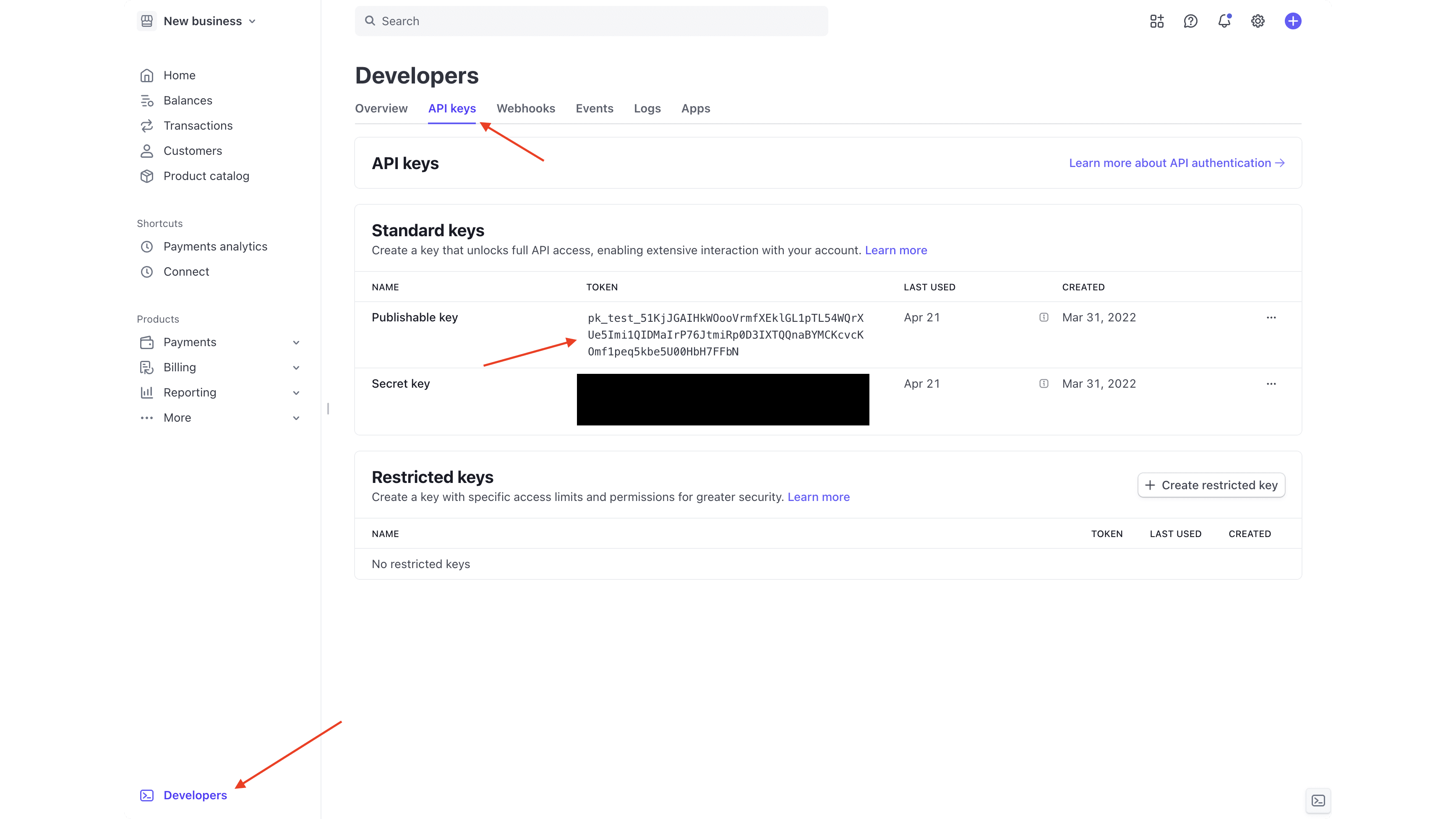This screenshot has width=1456, height=819.
Task: Copy the publishable key token text
Action: pos(725,335)
